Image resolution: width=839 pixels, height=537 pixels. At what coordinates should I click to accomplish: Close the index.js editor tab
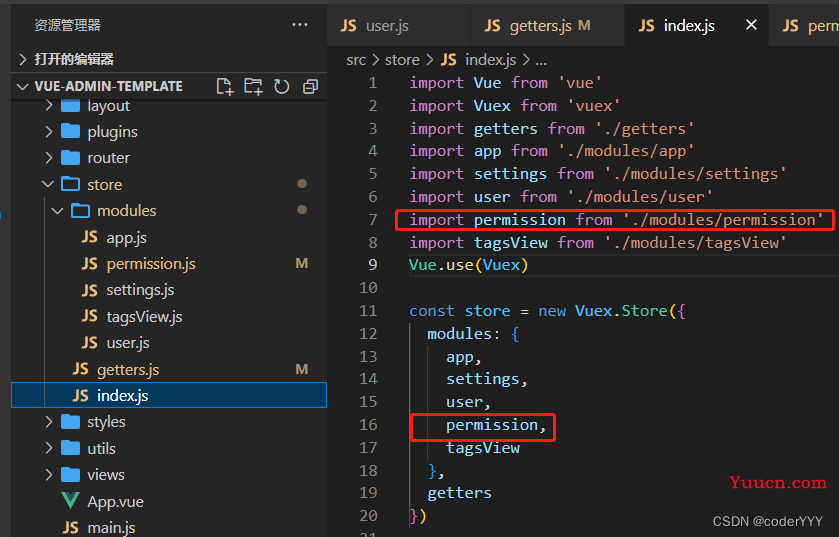751,25
